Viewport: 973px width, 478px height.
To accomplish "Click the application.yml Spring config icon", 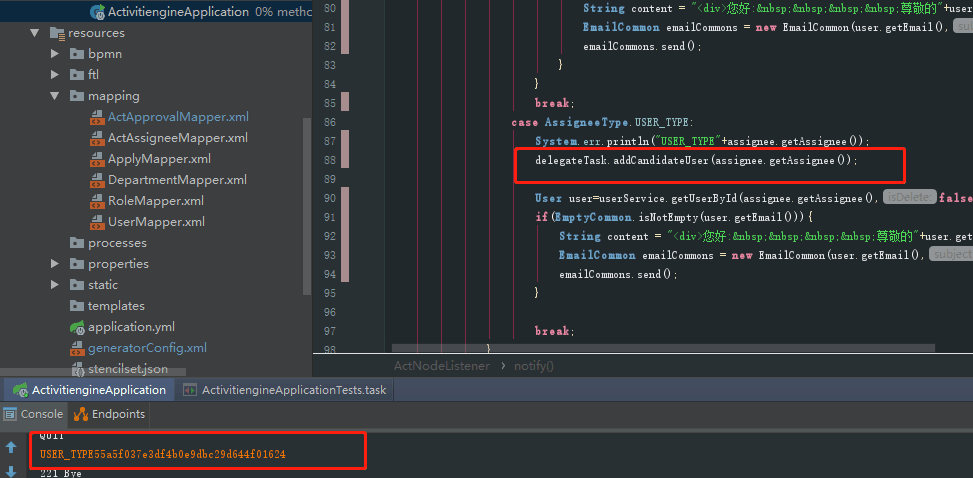I will 77,327.
